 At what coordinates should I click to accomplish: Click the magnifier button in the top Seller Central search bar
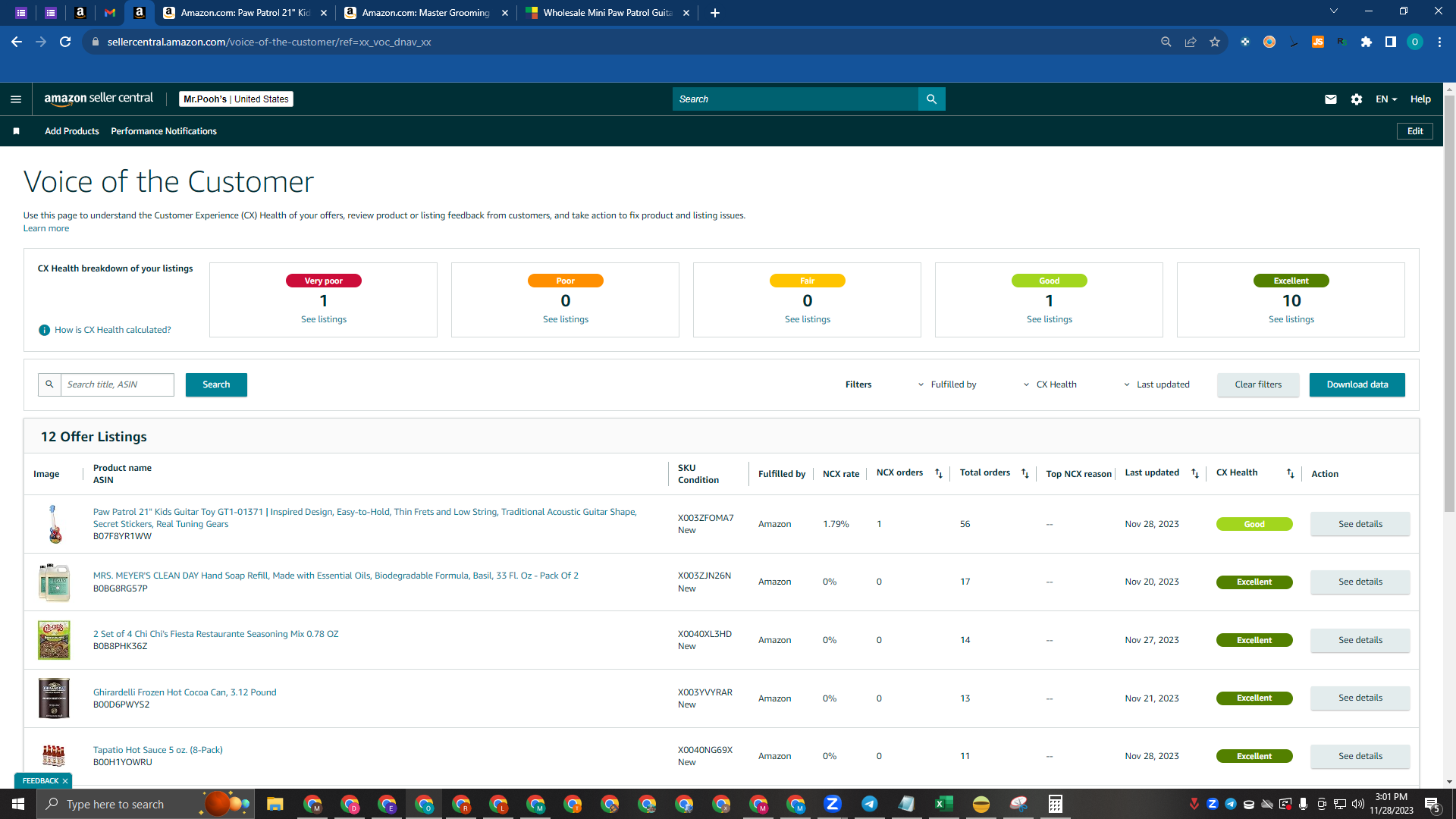click(x=931, y=99)
